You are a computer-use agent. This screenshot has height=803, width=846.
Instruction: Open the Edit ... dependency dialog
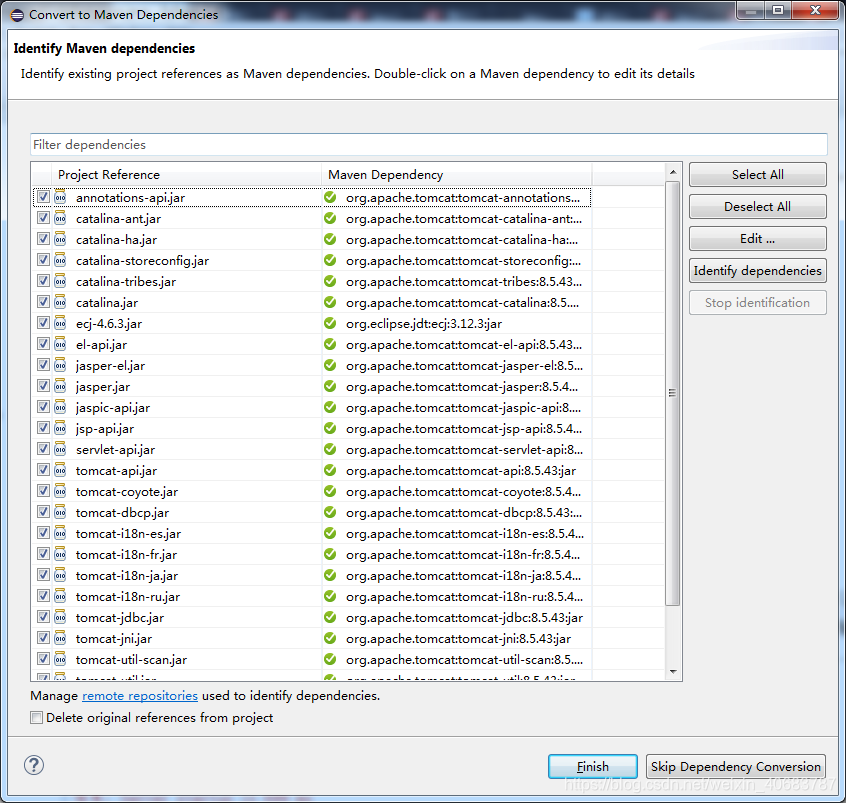pos(758,239)
